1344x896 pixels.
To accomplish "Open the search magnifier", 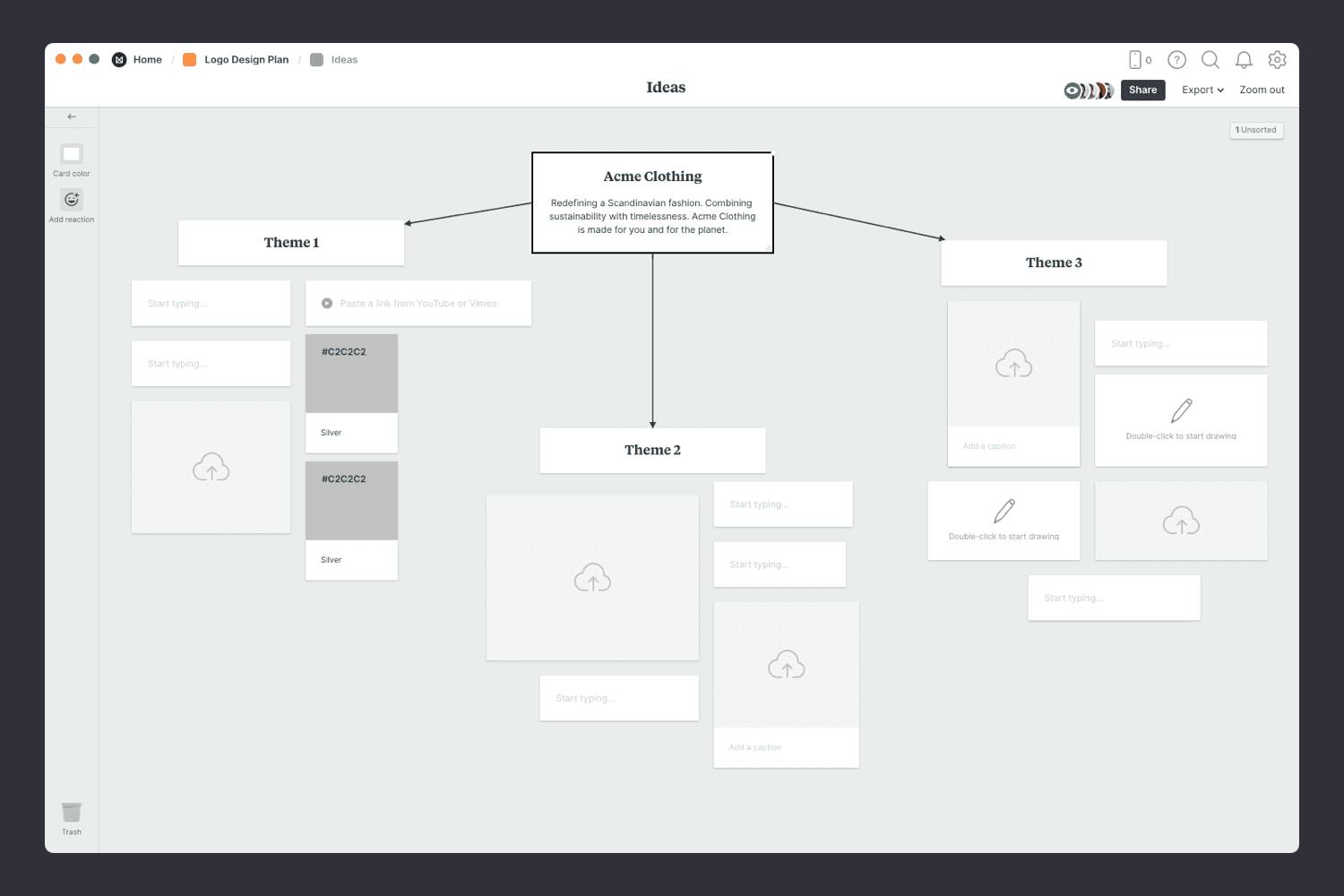I will (x=1210, y=60).
